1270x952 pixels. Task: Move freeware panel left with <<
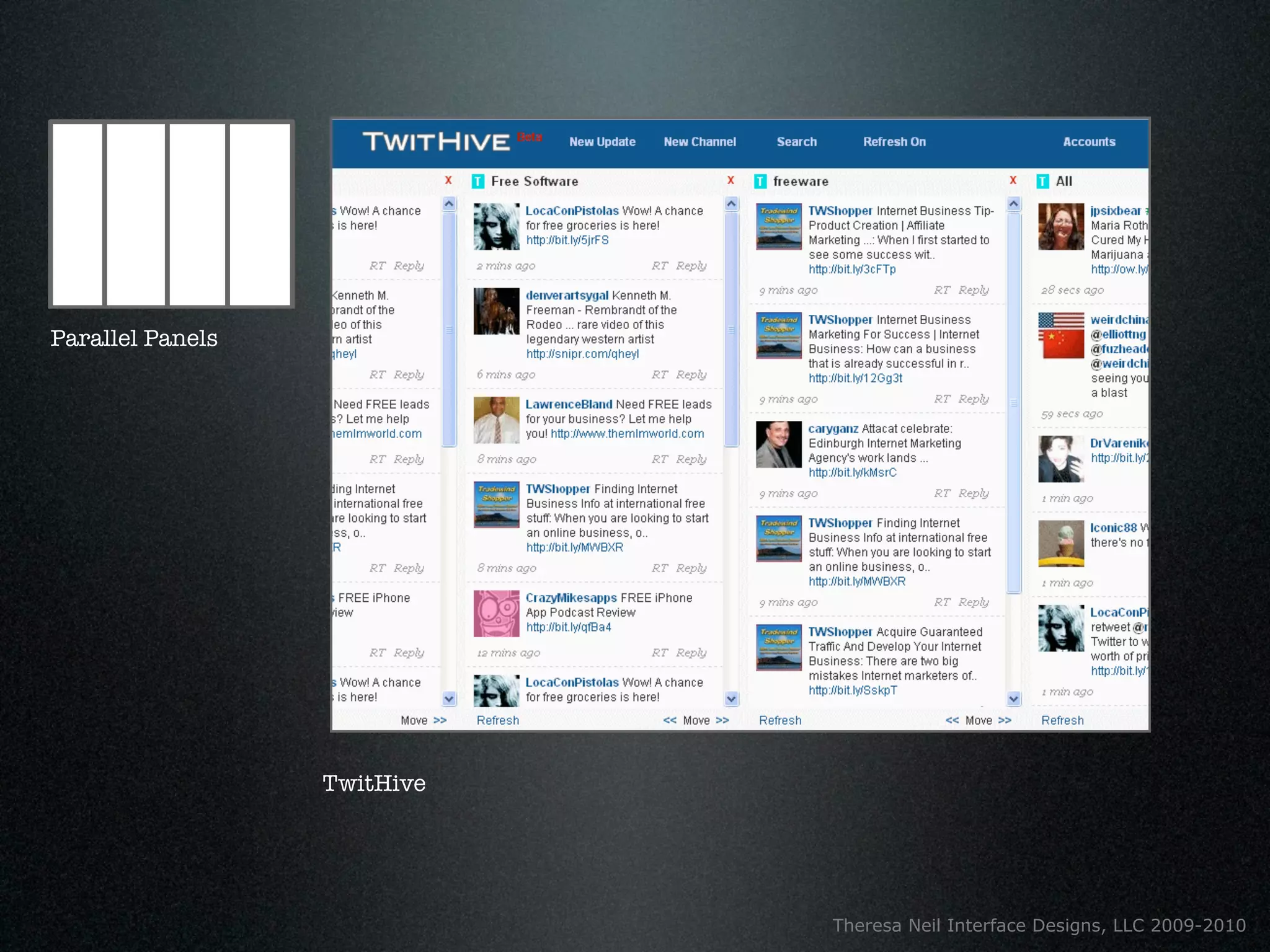(952, 720)
